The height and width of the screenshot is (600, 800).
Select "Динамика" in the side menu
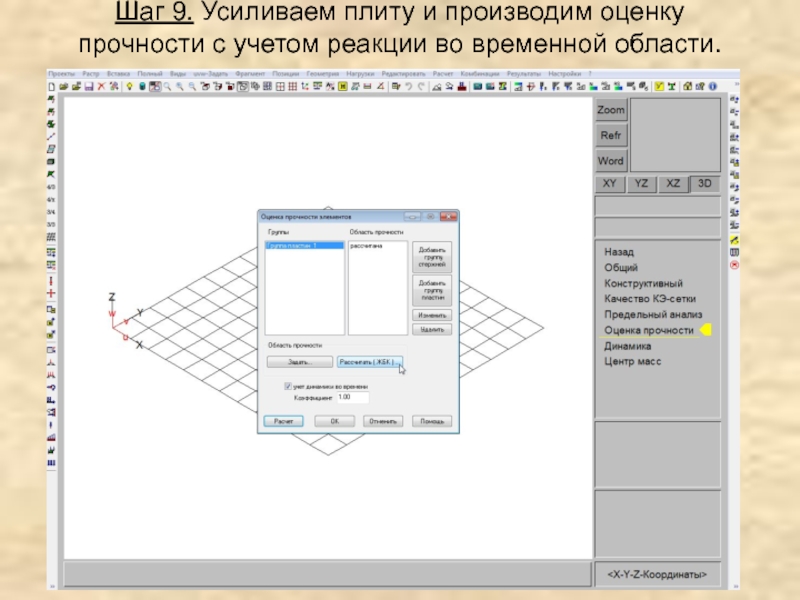[627, 346]
